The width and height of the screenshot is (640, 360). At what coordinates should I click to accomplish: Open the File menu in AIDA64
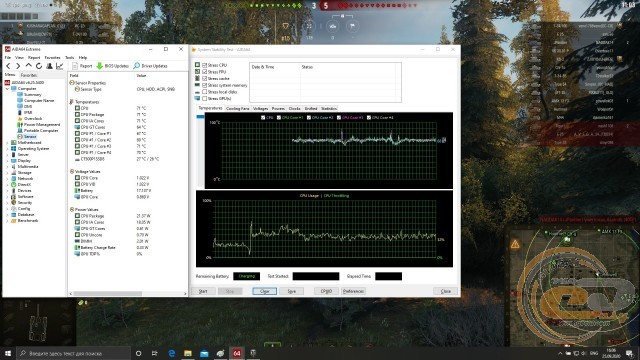tap(8, 58)
